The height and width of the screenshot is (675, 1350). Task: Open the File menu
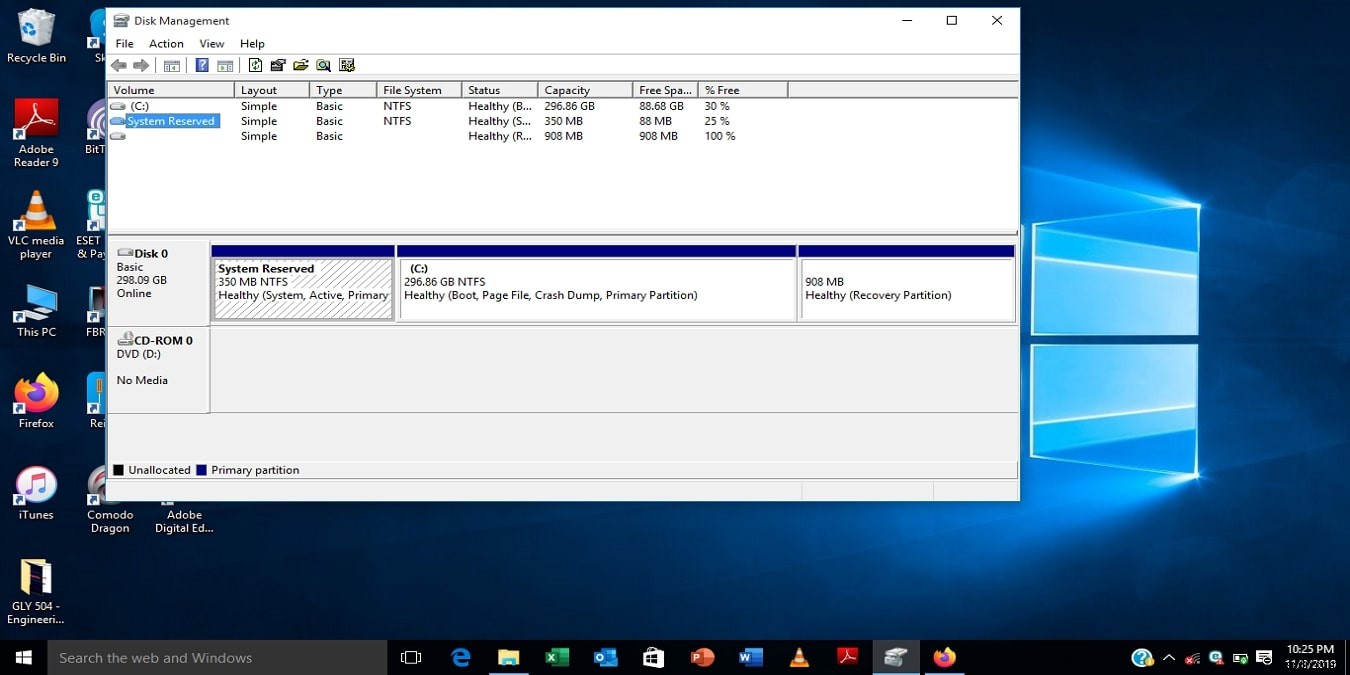click(124, 43)
